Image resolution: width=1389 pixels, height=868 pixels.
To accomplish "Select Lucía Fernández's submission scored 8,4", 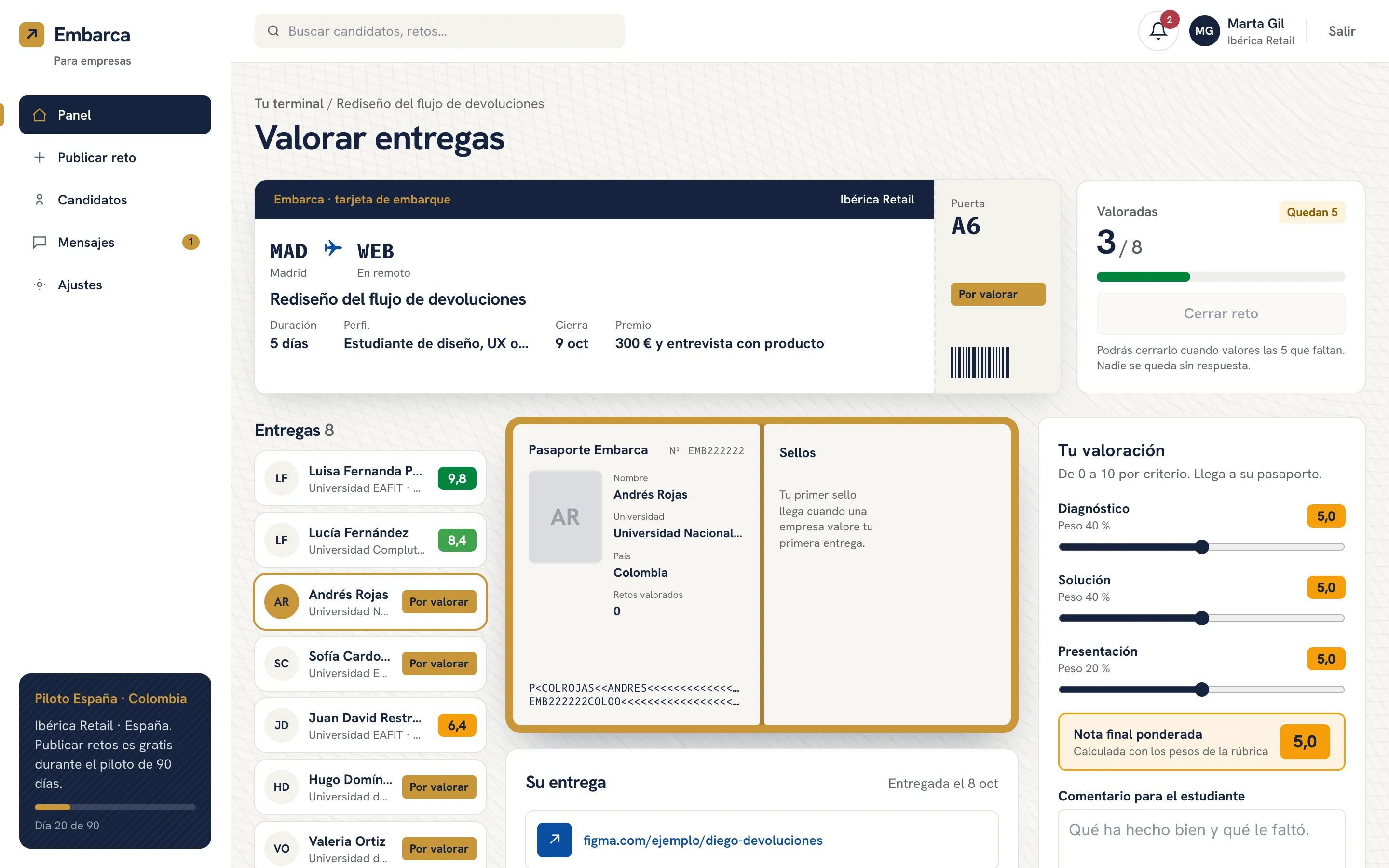I will click(370, 540).
